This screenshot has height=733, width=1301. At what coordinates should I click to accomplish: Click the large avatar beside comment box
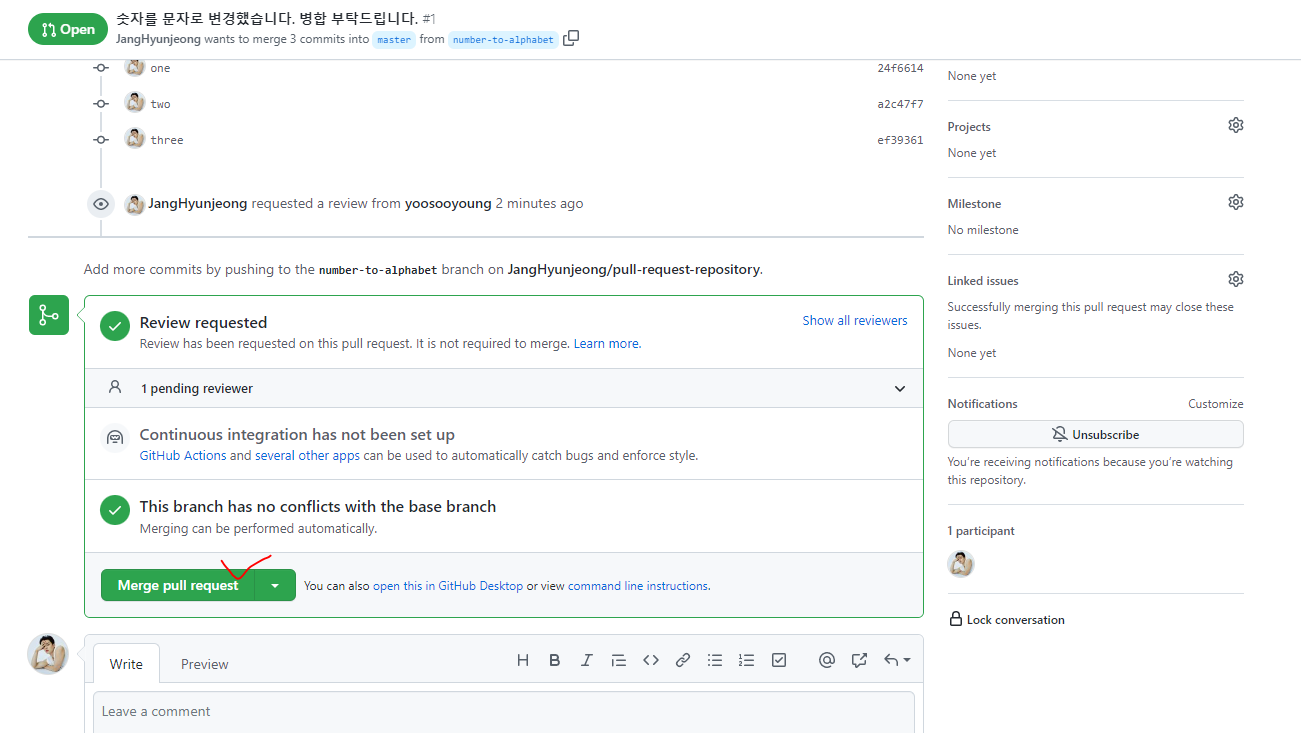48,654
